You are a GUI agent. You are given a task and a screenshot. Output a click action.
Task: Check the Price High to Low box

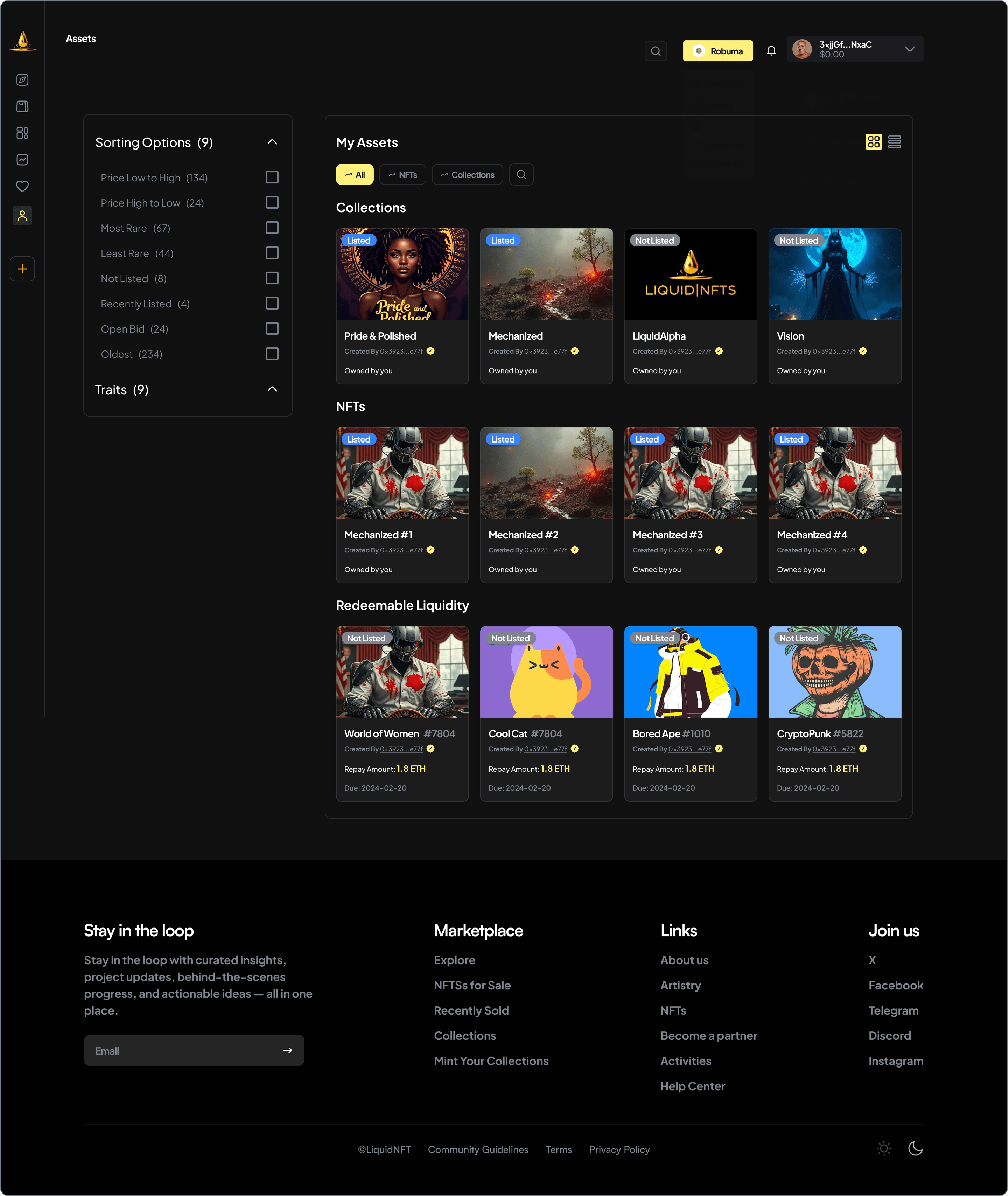(x=272, y=202)
